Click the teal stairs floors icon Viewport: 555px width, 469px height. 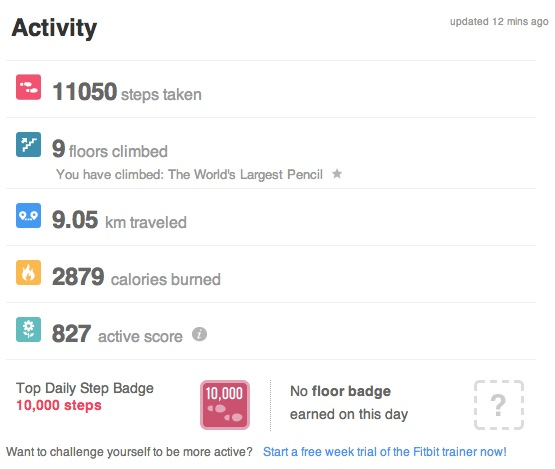tap(28, 144)
